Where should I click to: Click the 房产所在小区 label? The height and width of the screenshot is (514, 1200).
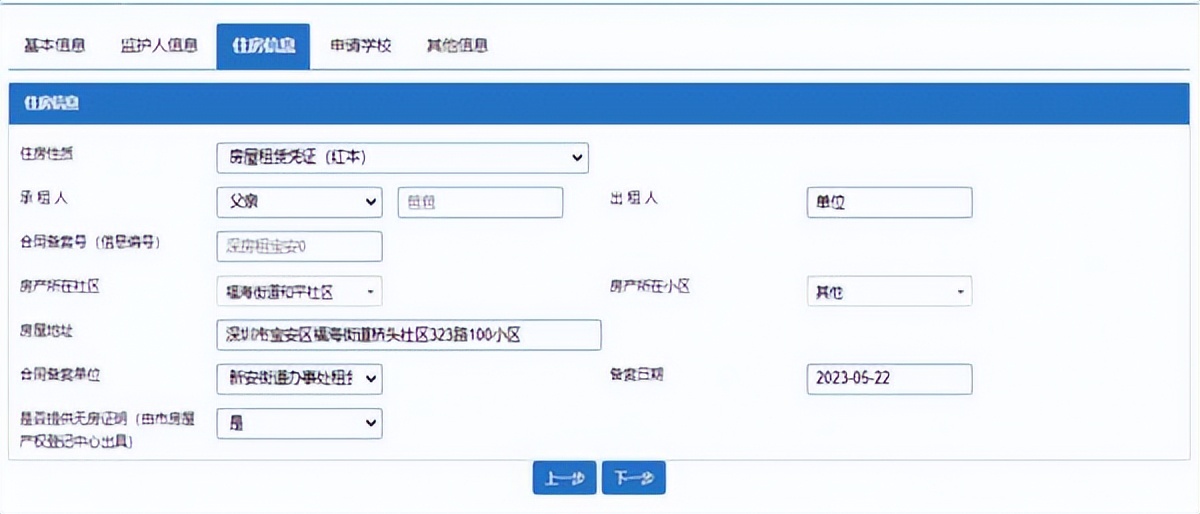(650, 286)
